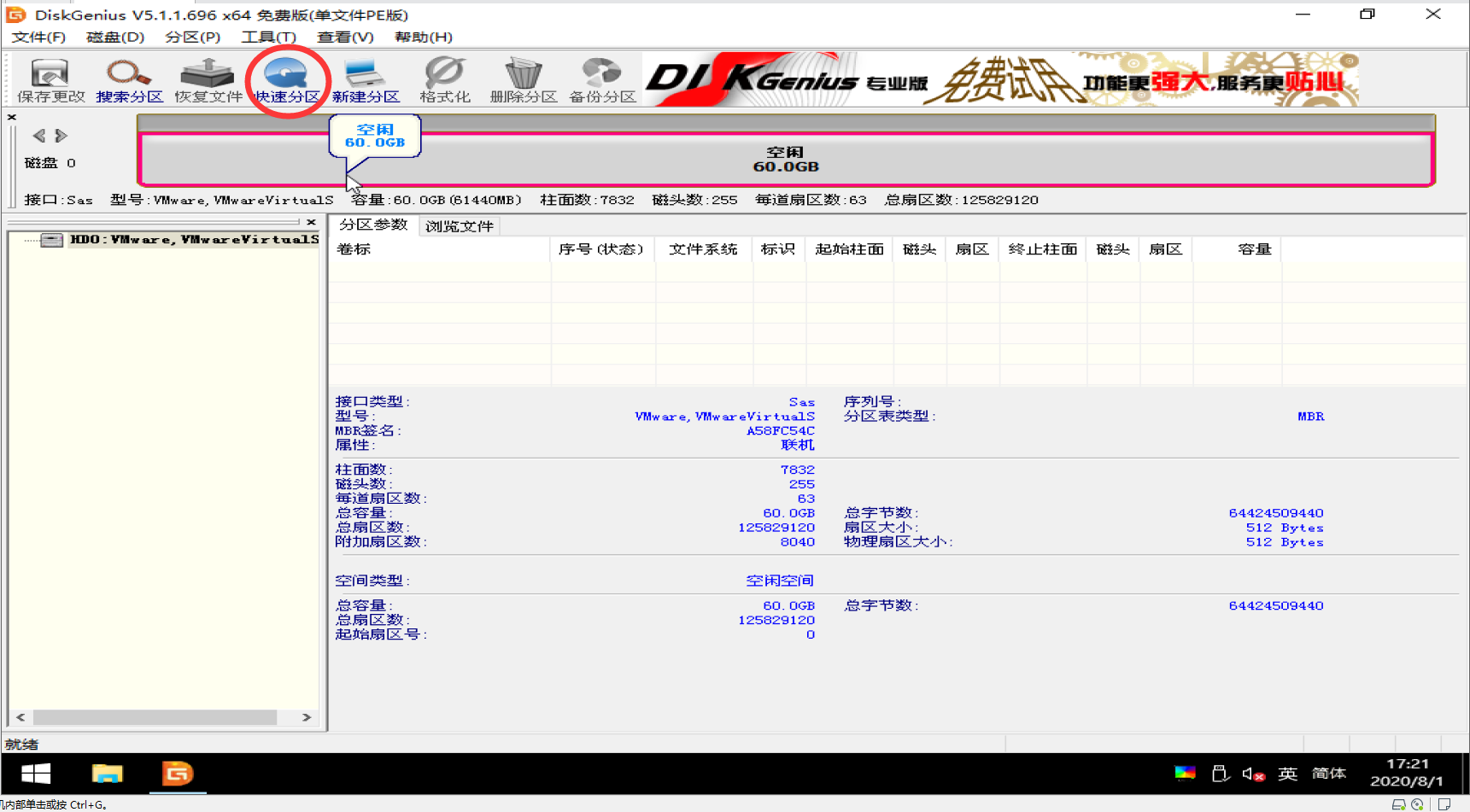The image size is (1470, 812).
Task: Click the tree panel horizontal scrollbar thumb
Action: 155,717
